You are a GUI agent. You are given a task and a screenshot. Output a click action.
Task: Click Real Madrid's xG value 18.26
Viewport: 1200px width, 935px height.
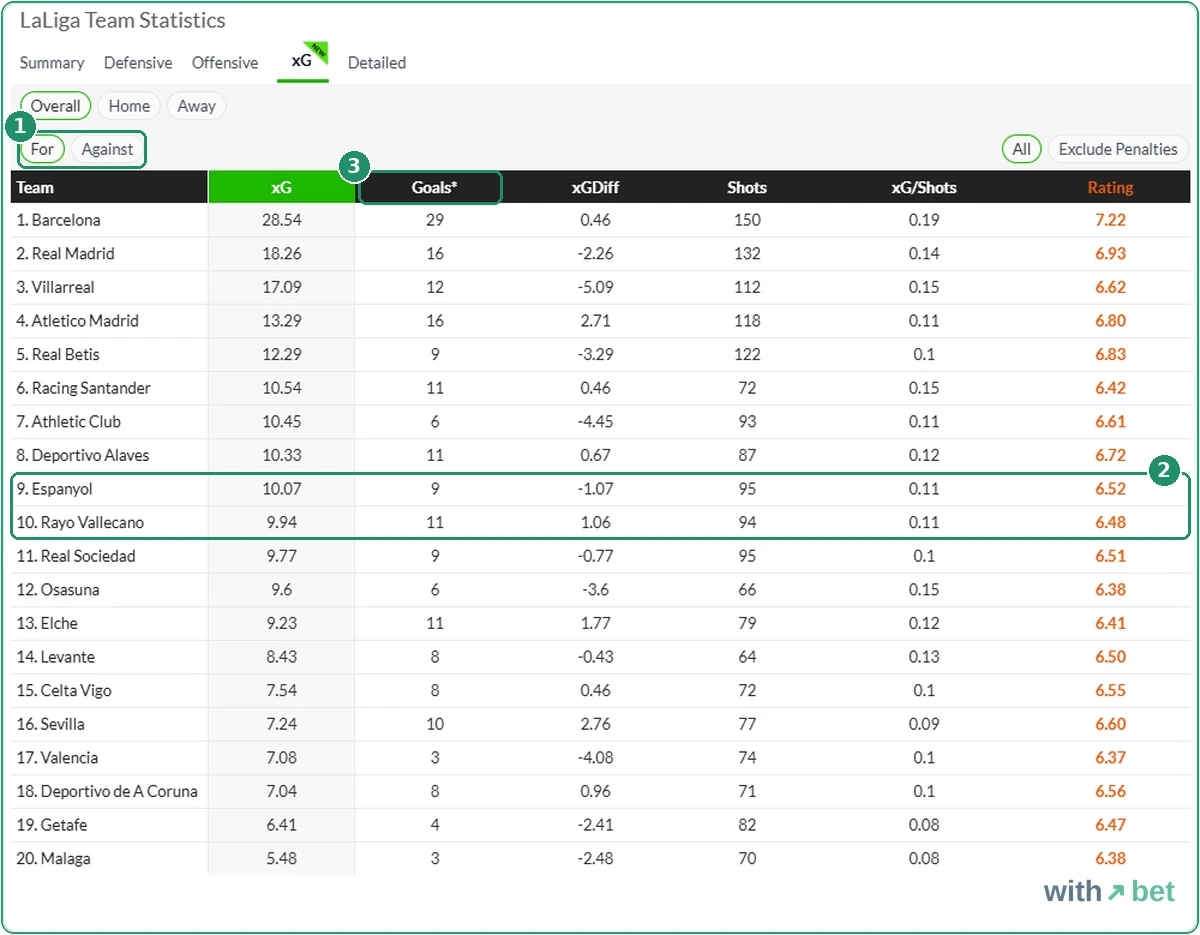pyautogui.click(x=282, y=254)
